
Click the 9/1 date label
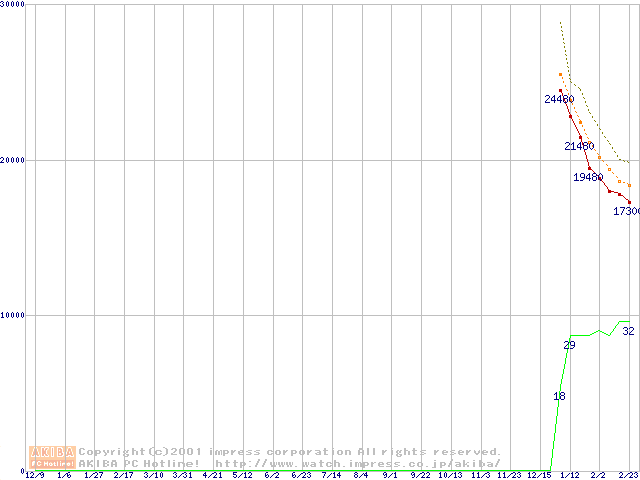(390, 476)
